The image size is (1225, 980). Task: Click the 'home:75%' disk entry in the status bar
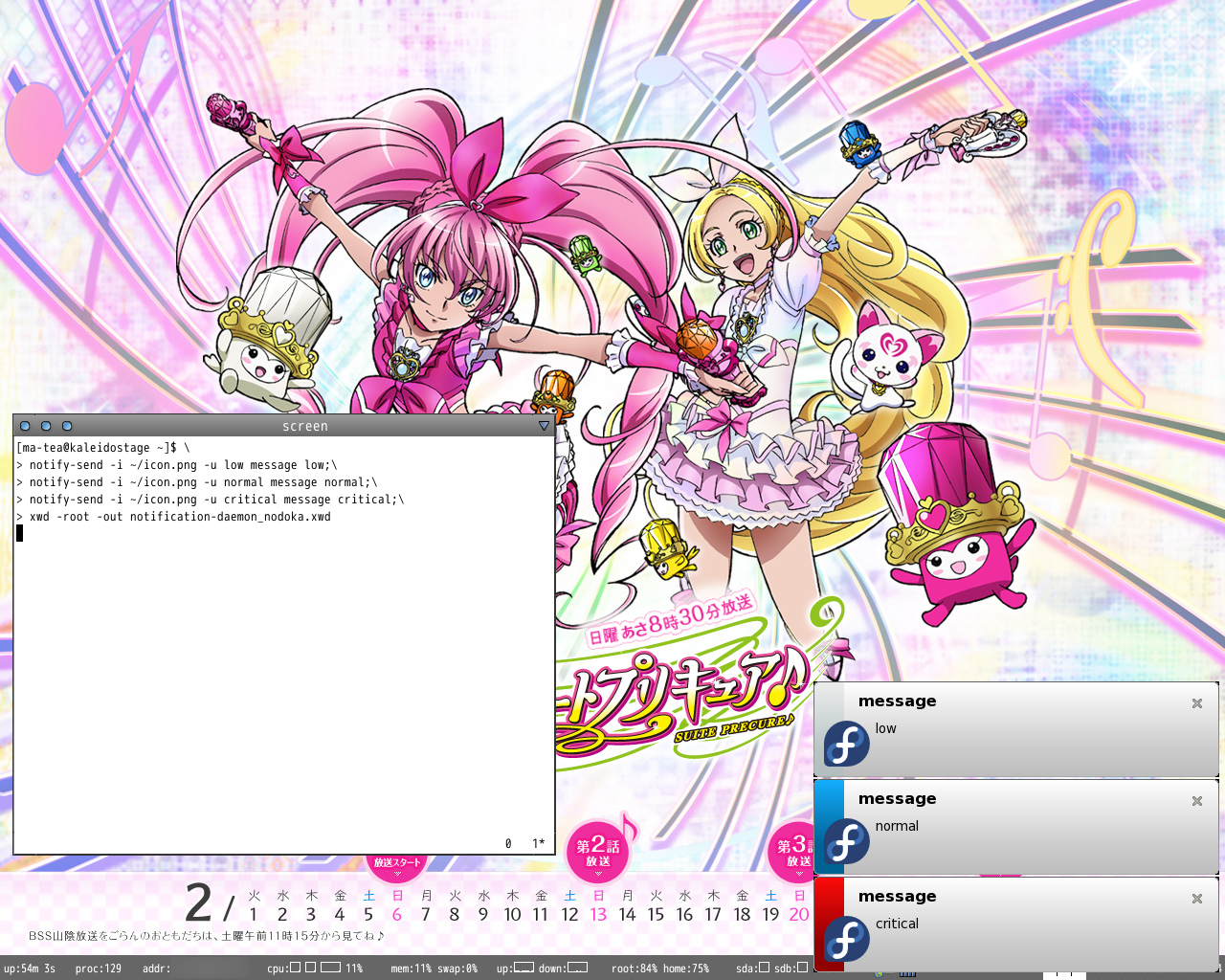coord(686,969)
